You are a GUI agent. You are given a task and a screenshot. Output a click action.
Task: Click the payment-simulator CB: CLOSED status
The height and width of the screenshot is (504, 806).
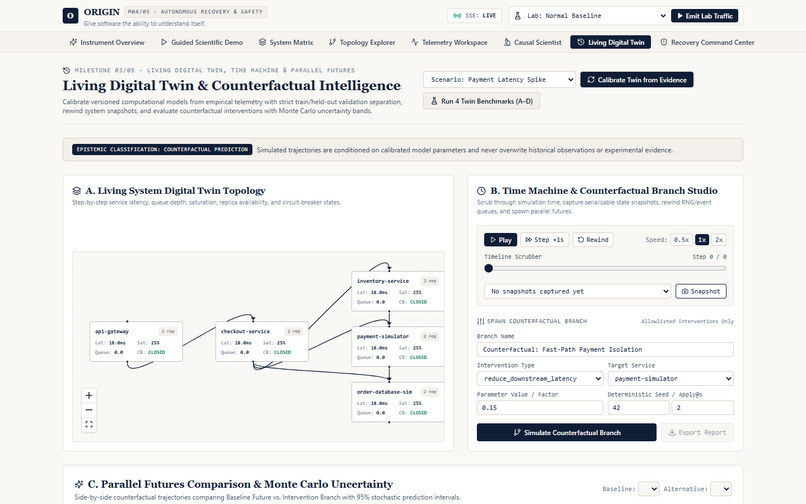[x=413, y=357]
